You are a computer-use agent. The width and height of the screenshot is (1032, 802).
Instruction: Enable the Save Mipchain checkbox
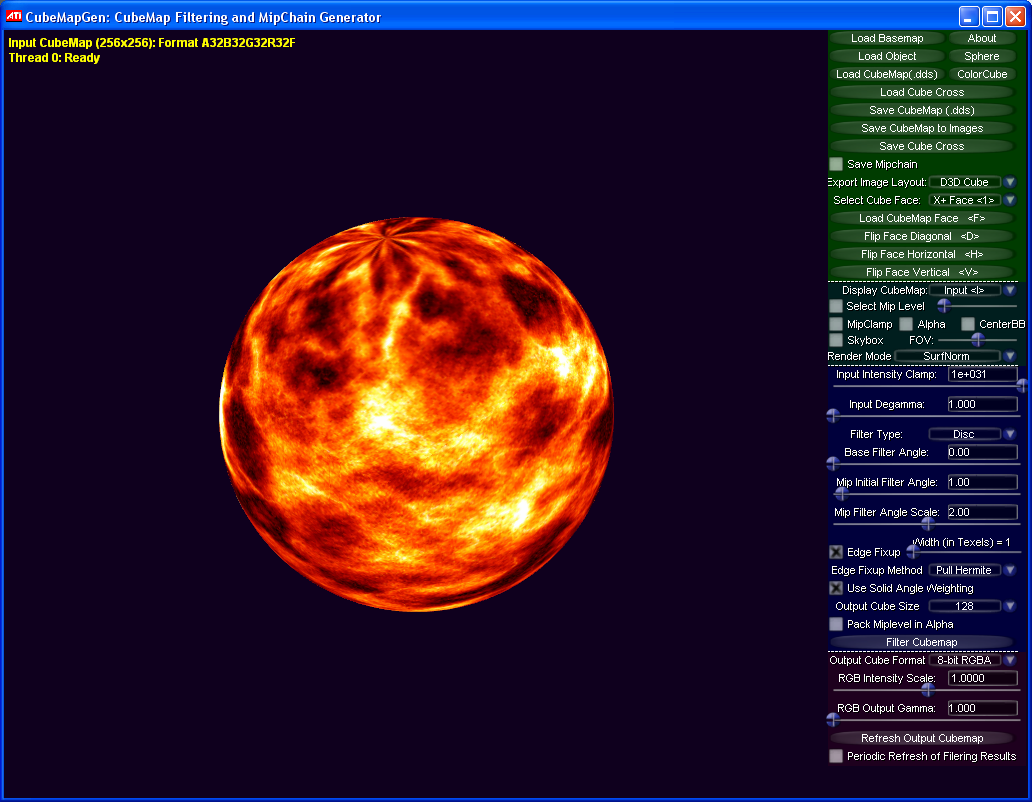click(836, 164)
